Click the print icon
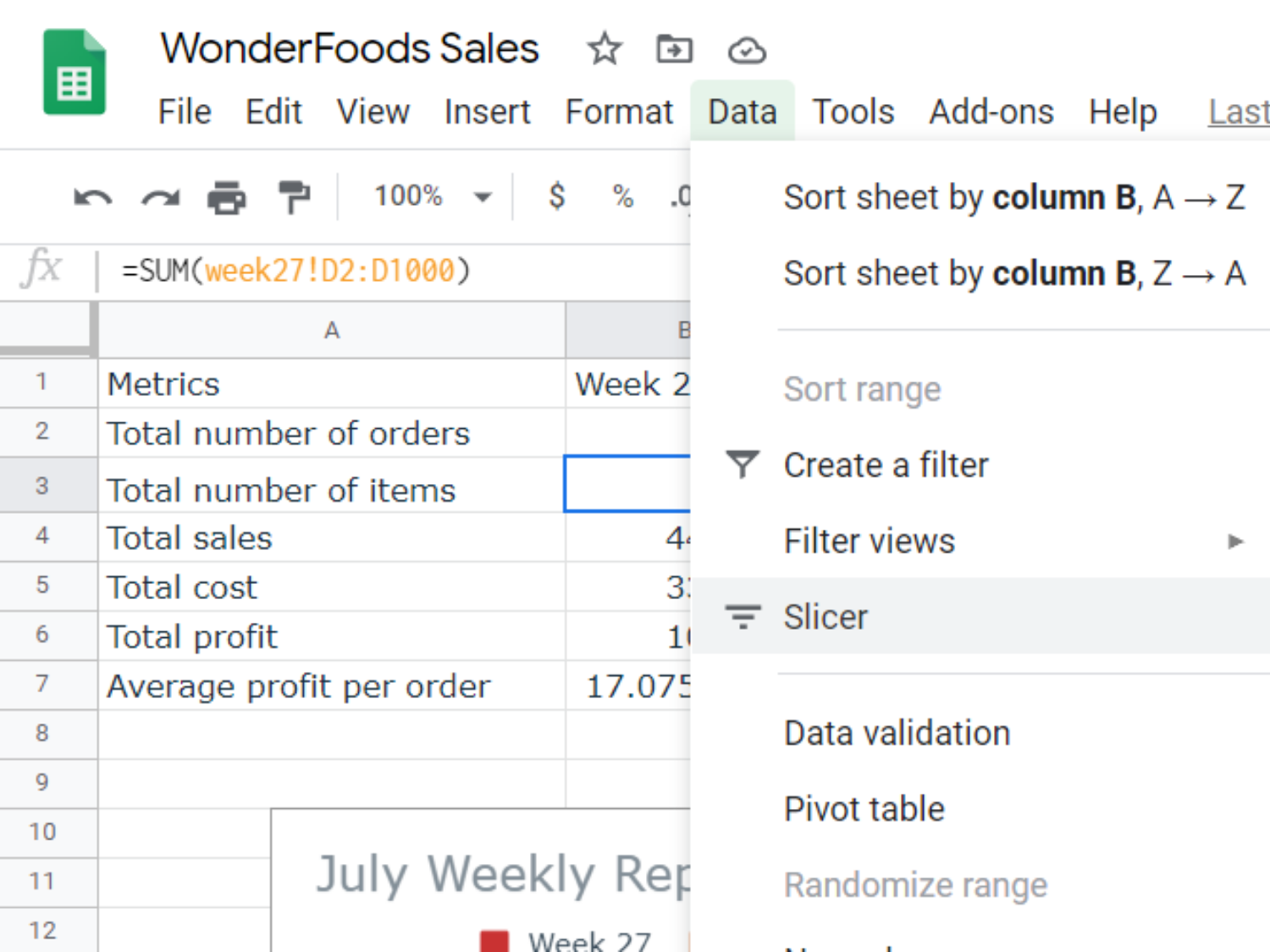Image resolution: width=1270 pixels, height=952 pixels. [226, 198]
